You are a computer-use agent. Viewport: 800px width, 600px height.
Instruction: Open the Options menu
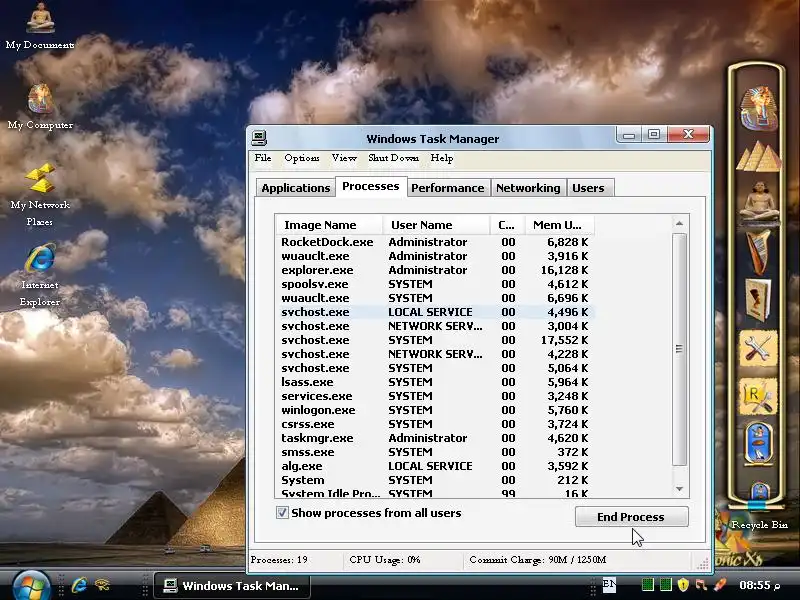tap(302, 158)
